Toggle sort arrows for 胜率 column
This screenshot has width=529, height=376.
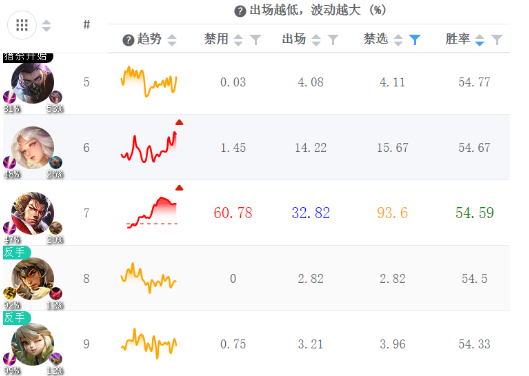(479, 40)
